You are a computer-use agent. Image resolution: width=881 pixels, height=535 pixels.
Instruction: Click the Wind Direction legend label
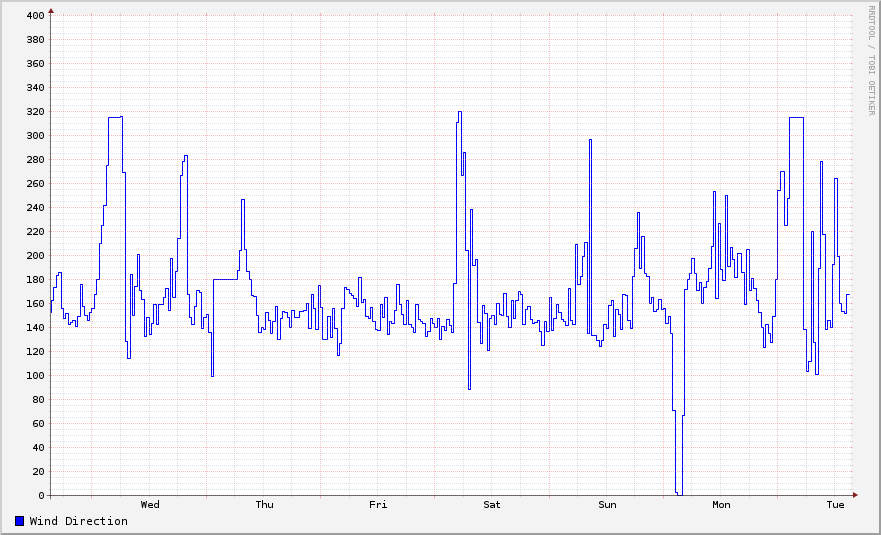pyautogui.click(x=79, y=521)
